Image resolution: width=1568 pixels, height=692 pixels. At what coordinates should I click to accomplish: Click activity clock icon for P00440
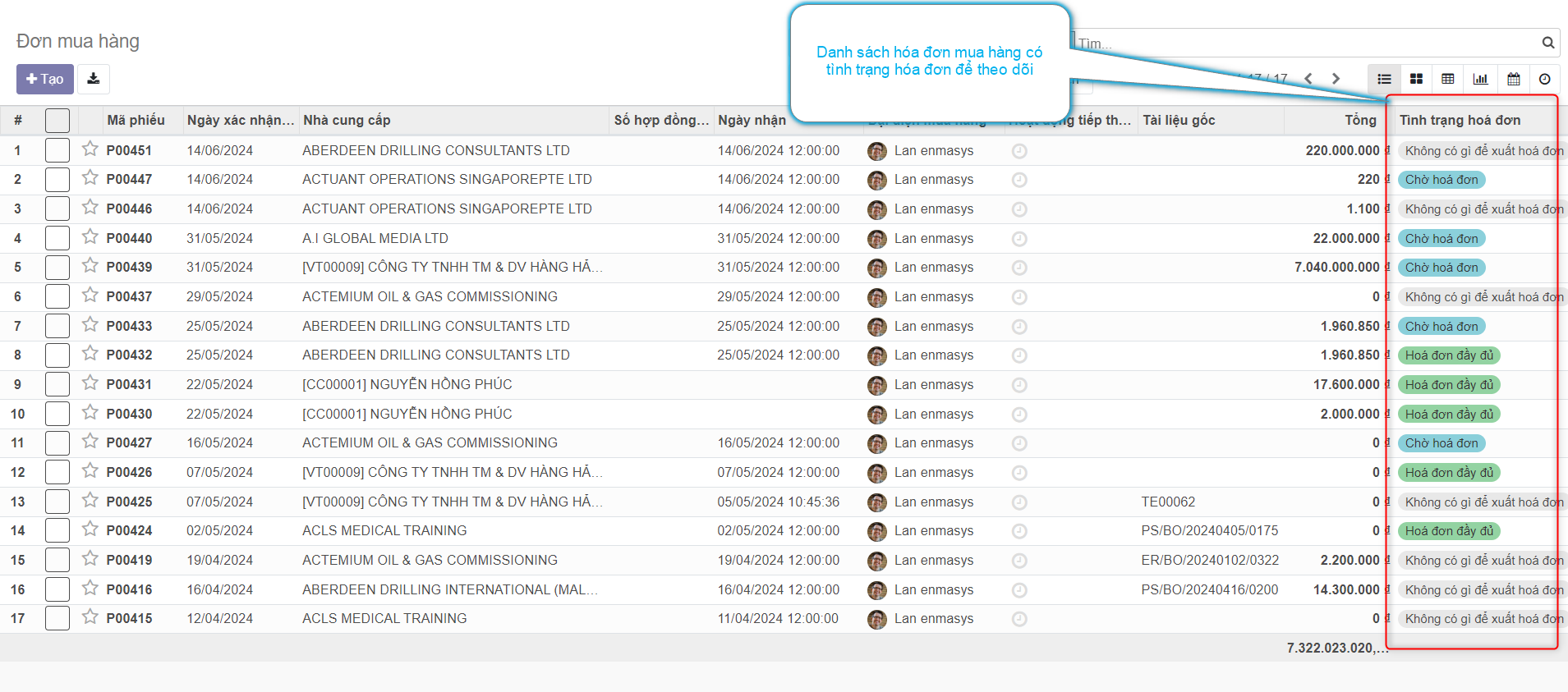click(1019, 239)
